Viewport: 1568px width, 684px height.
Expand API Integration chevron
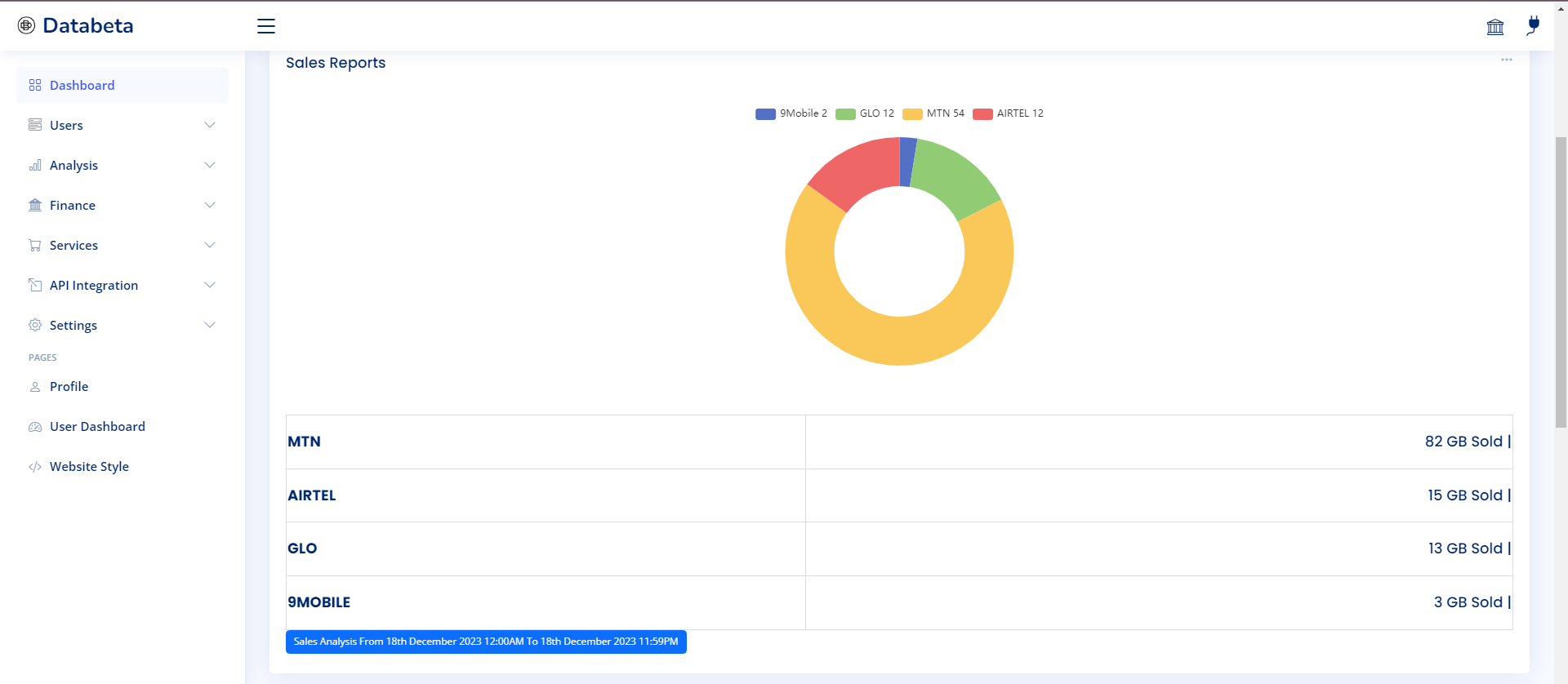click(x=210, y=285)
